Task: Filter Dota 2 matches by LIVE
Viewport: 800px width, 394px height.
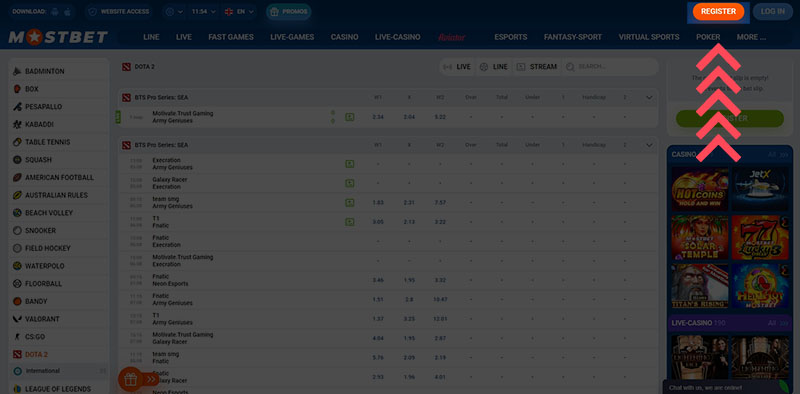Action: [457, 67]
